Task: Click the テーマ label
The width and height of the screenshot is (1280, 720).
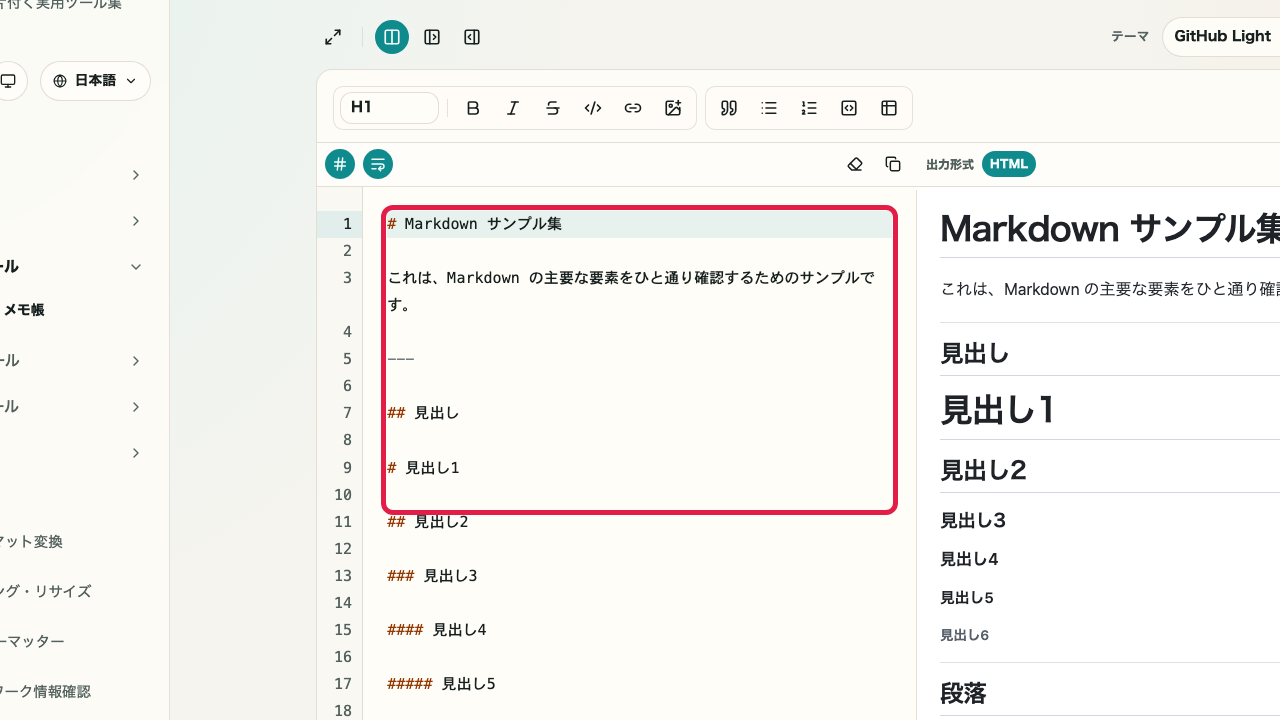Action: (1130, 36)
